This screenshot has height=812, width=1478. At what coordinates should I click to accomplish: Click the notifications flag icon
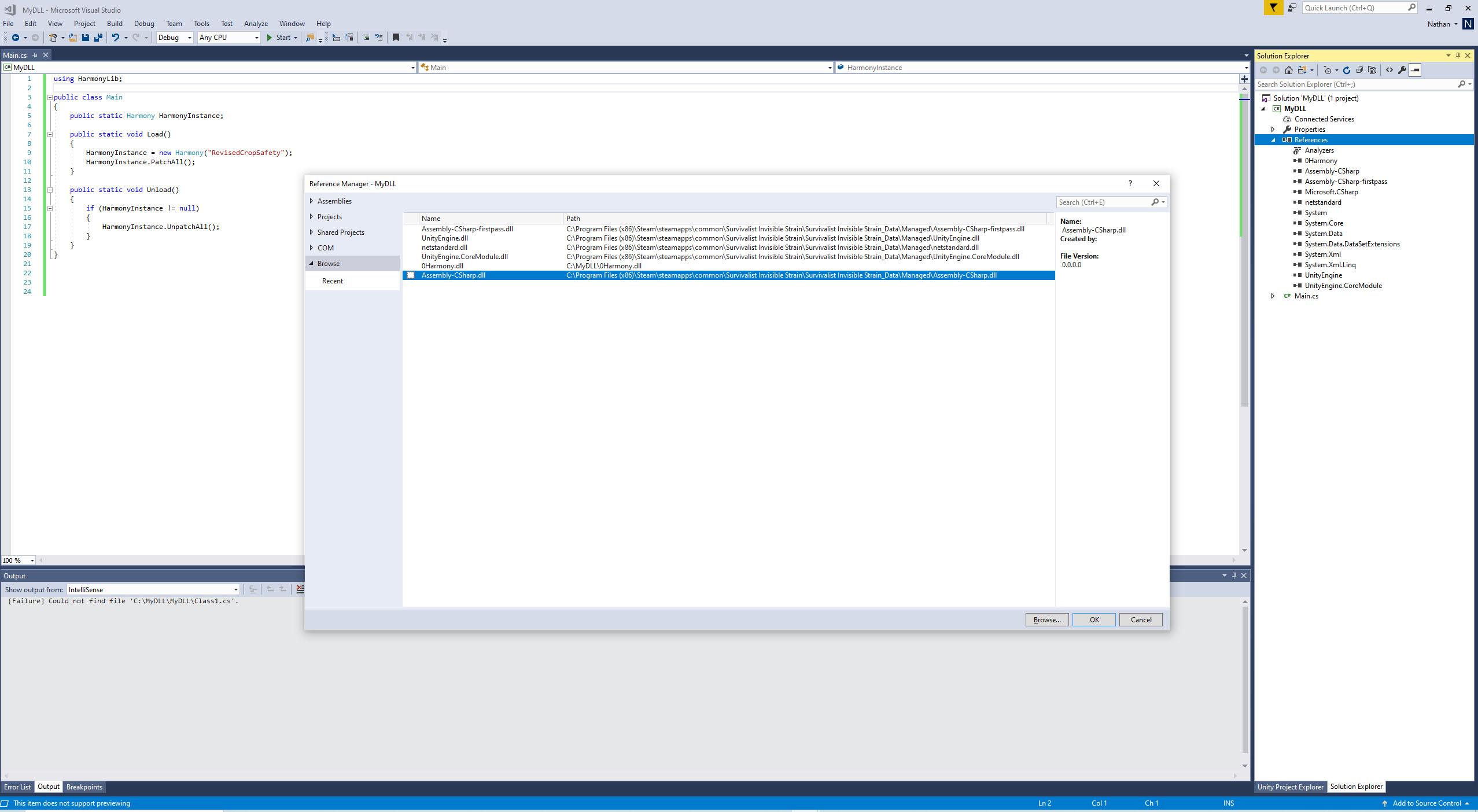point(1273,8)
